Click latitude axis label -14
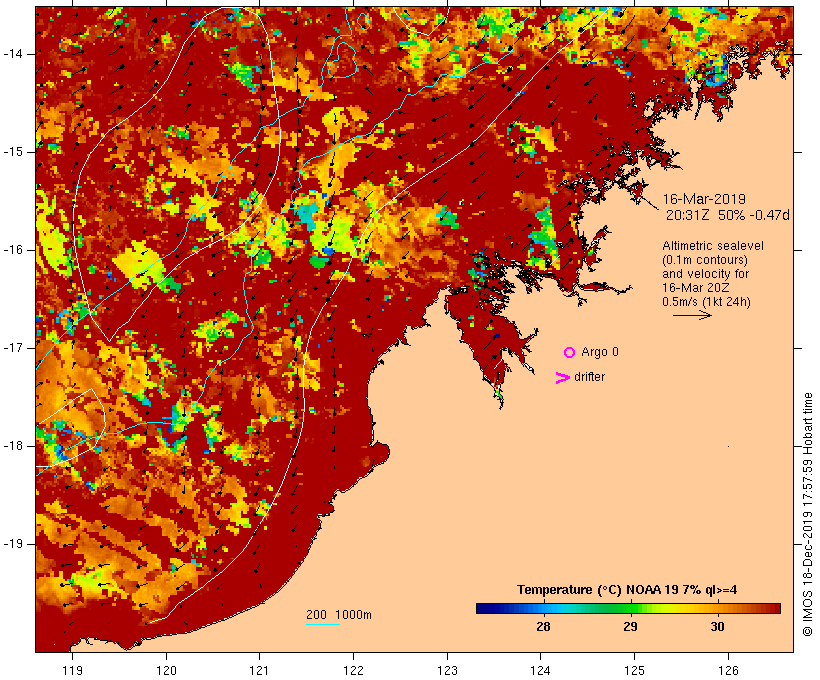Screen dimensions: 820x680 coord(13,54)
